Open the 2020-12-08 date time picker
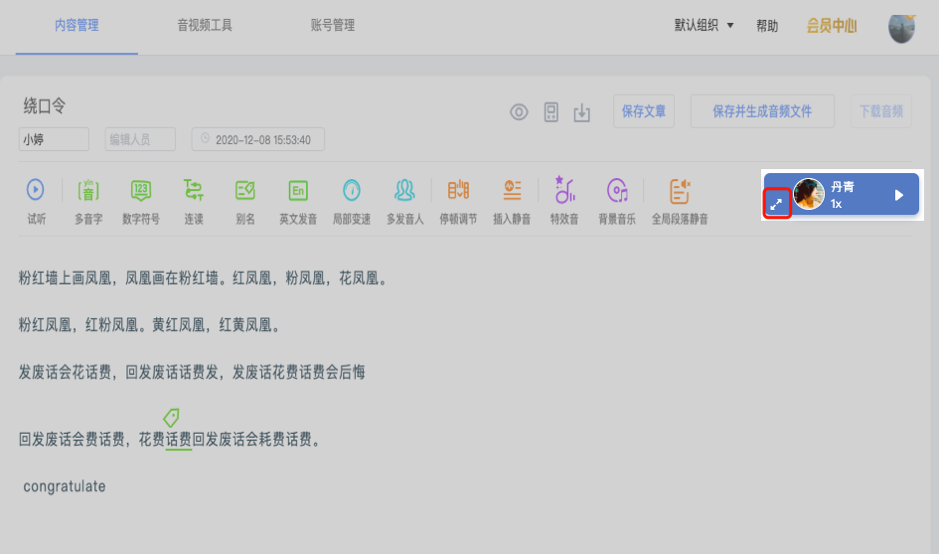Viewport: 939px width, 554px height. coord(258,140)
